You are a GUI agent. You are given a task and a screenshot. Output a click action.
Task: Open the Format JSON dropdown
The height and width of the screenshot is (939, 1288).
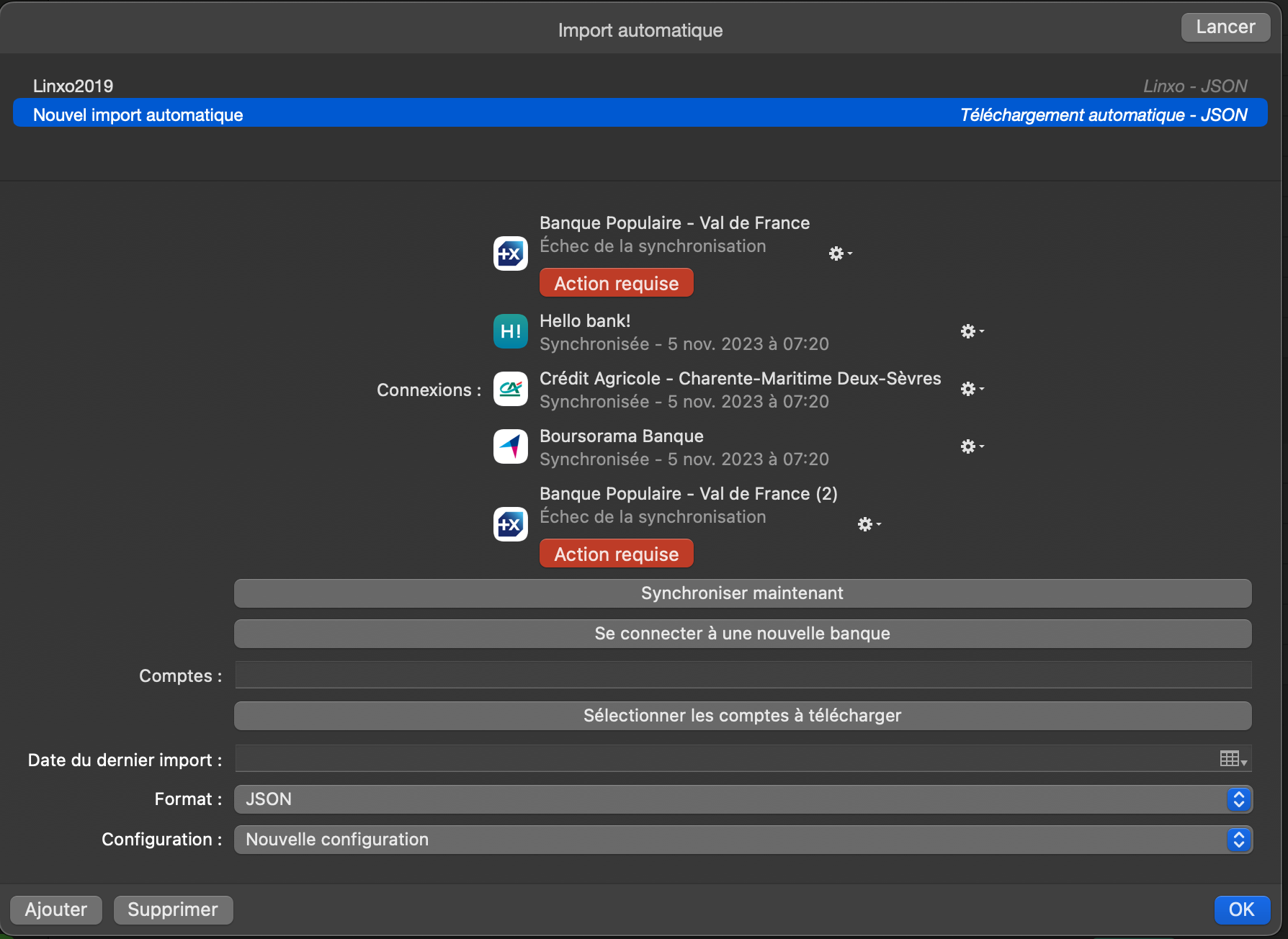coord(743,799)
